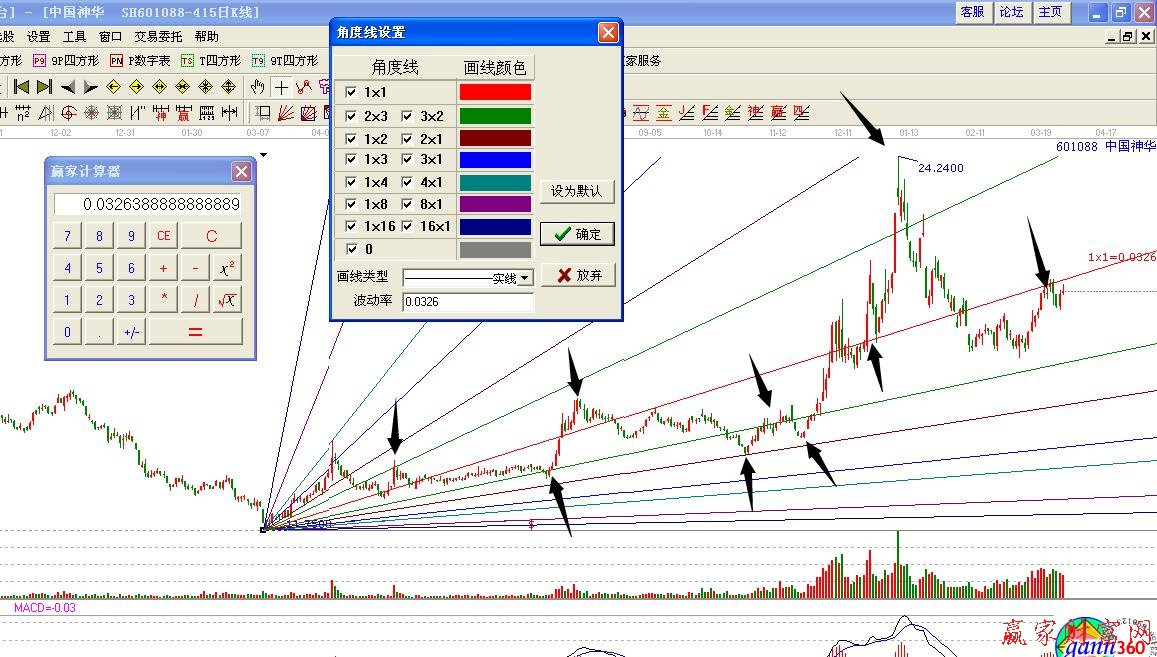Uncheck the 2x3 angle line
The height and width of the screenshot is (657, 1157).
coord(351,116)
